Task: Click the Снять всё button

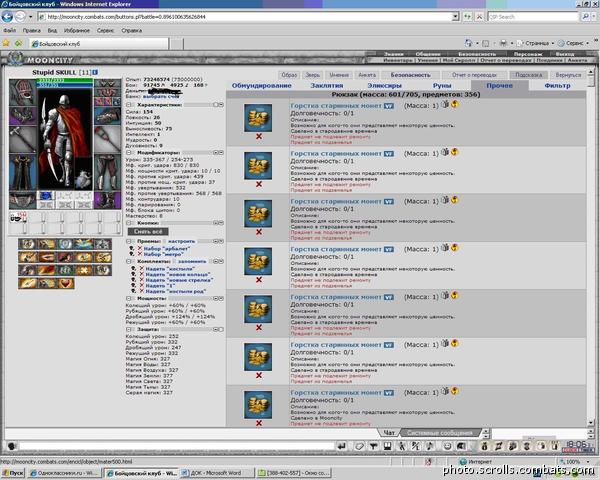Action: pos(148,232)
